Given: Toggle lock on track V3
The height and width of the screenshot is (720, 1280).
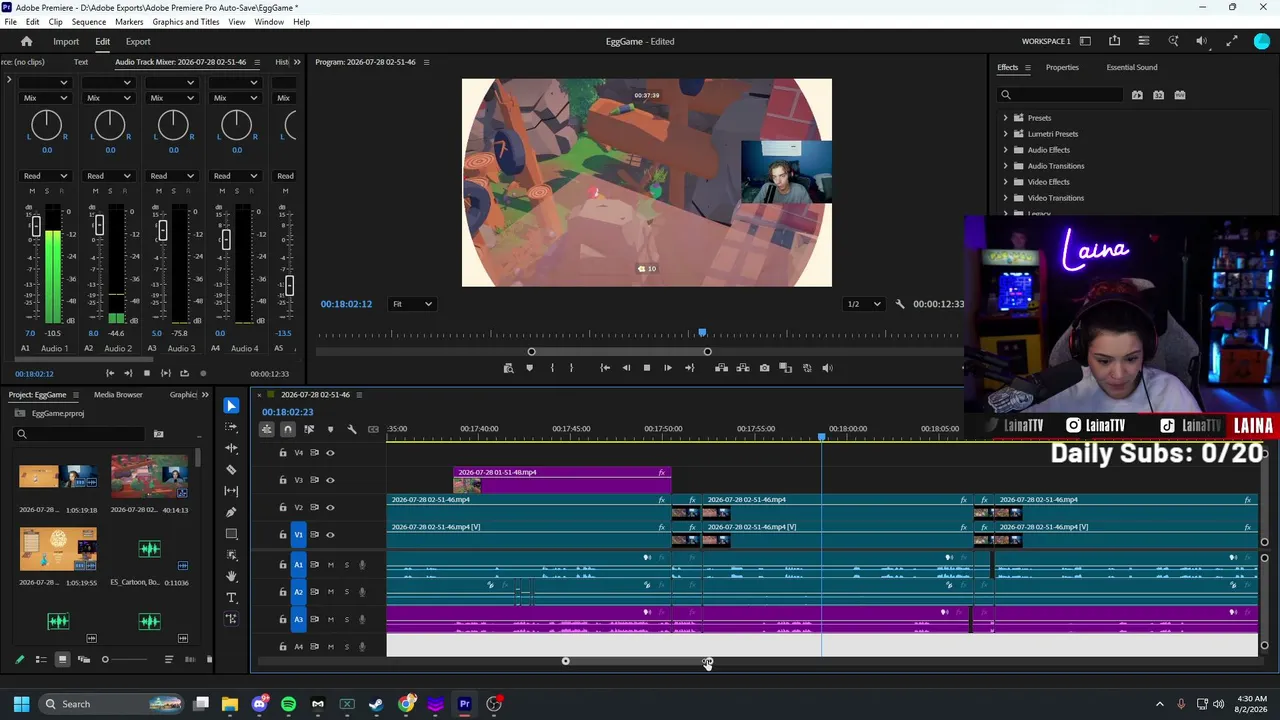Looking at the screenshot, I should click(283, 480).
